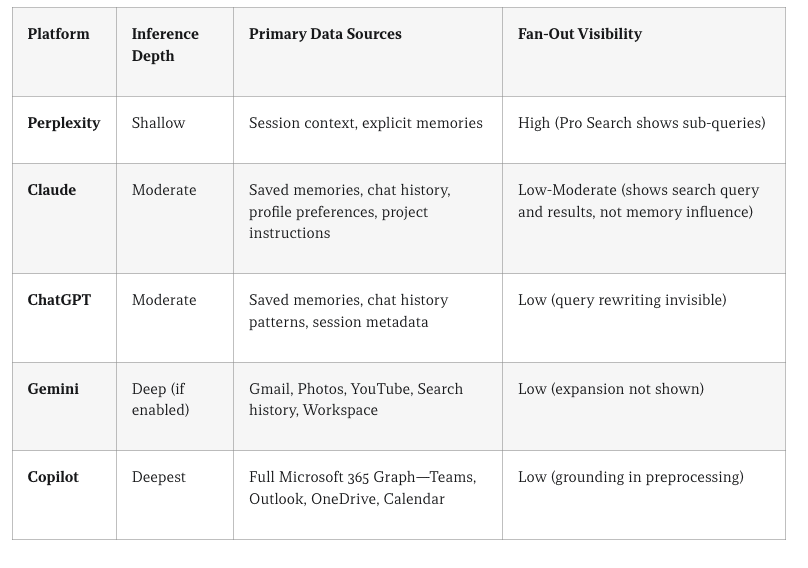
Task: Click "Low (expansion not shown)" cell
Action: 610,389
